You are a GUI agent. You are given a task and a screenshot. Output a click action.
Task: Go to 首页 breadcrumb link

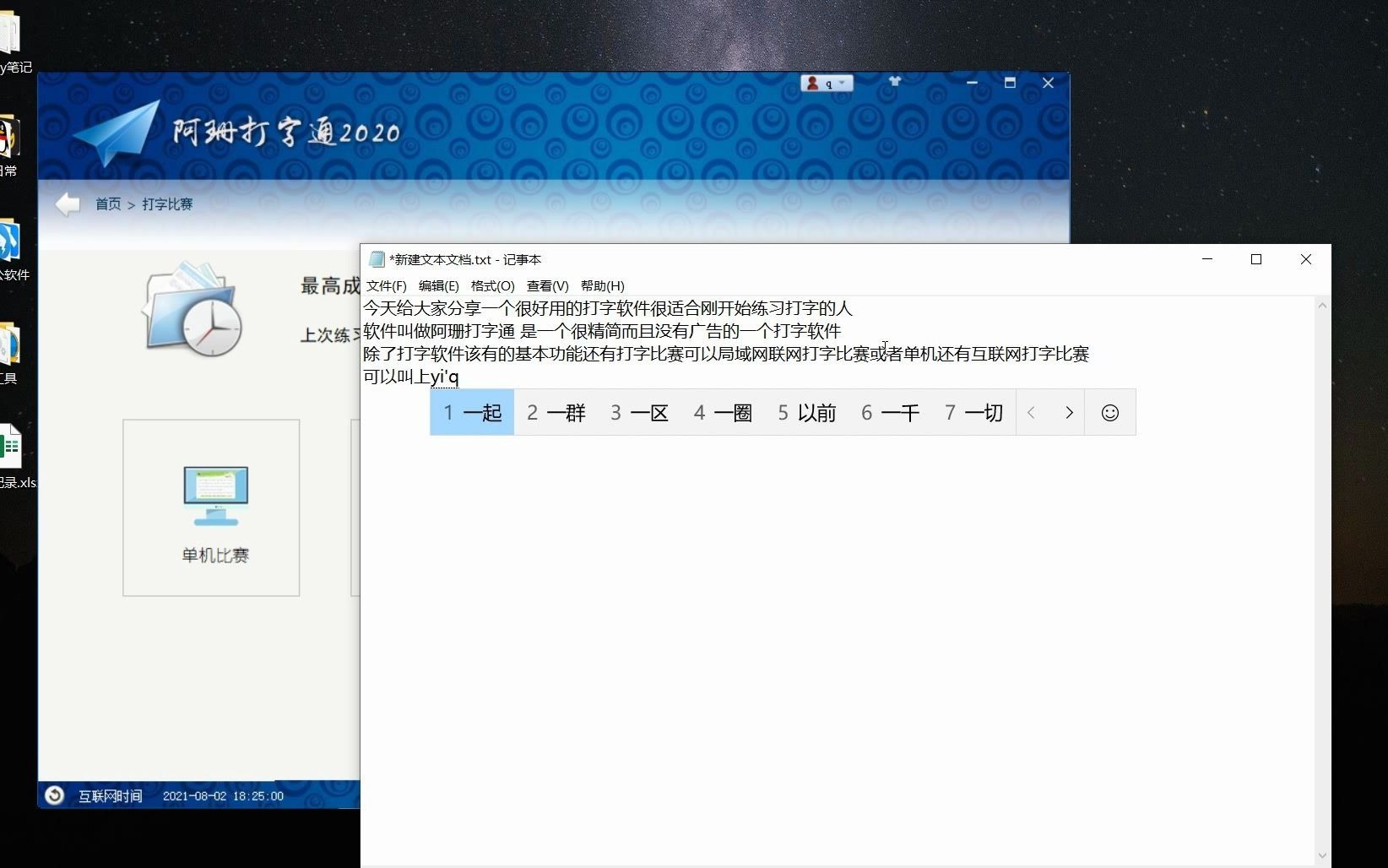[x=107, y=204]
